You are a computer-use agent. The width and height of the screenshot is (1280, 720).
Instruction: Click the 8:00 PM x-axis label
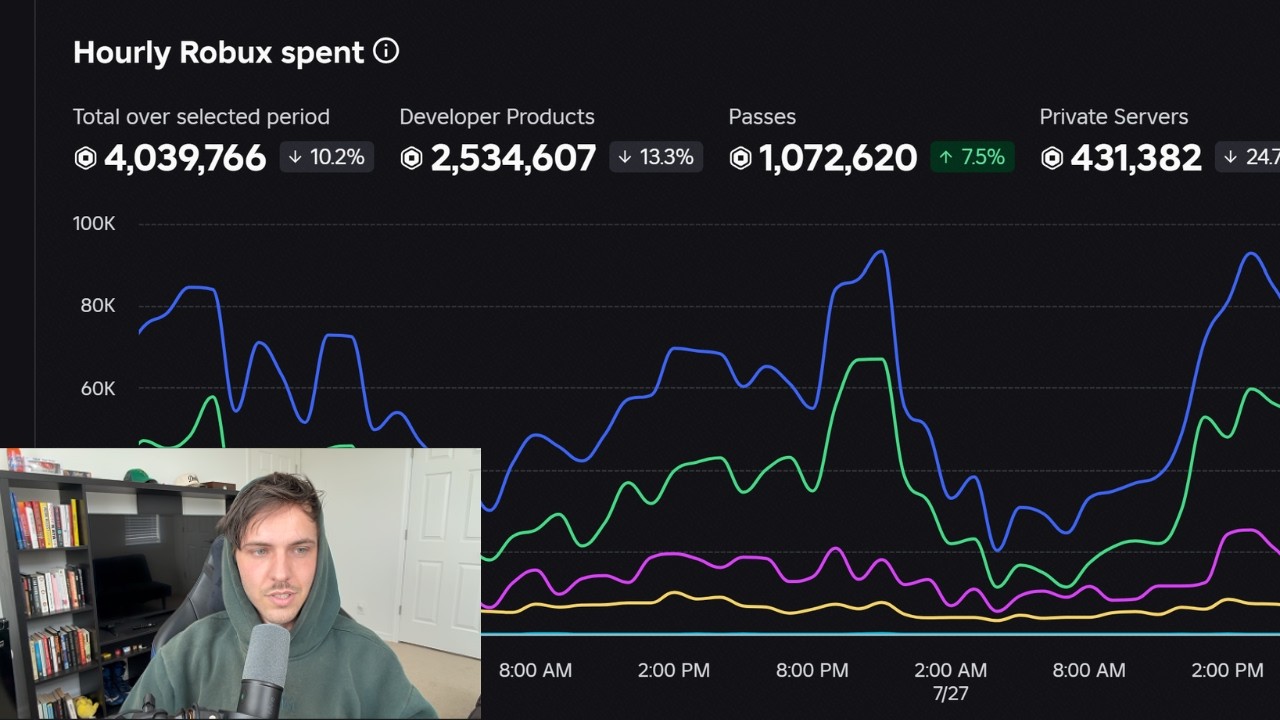812,670
